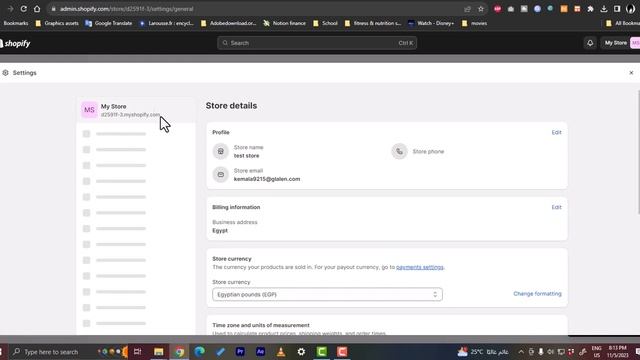Open browser downloads icon

604,9
